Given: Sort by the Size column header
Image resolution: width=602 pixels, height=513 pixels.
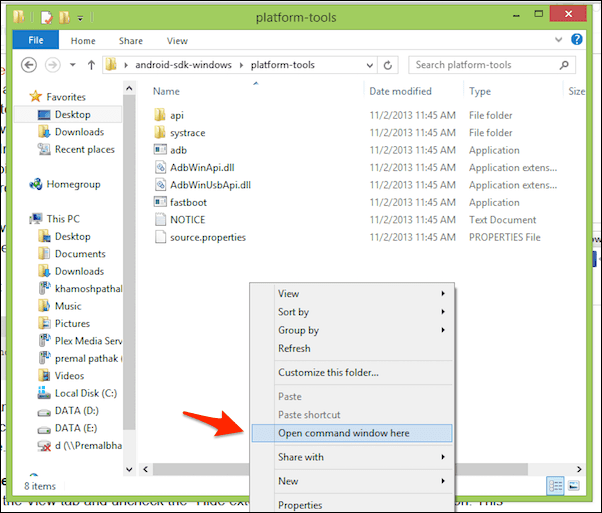Looking at the screenshot, I should (x=577, y=91).
